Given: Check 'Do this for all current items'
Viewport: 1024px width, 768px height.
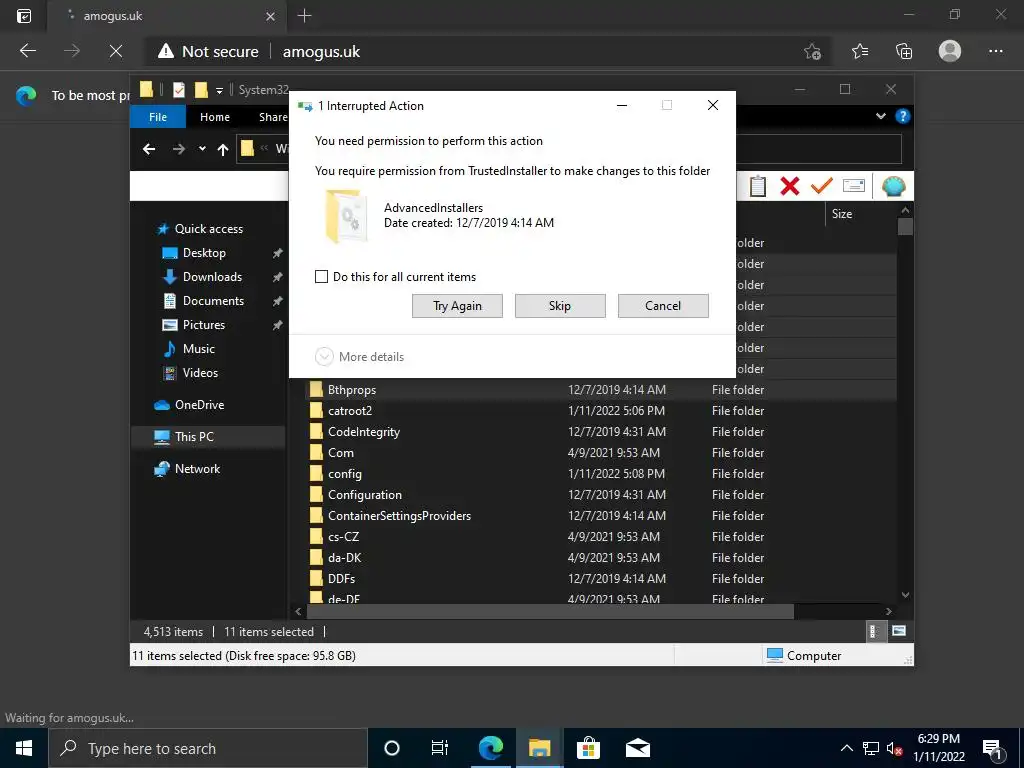Looking at the screenshot, I should click(321, 277).
